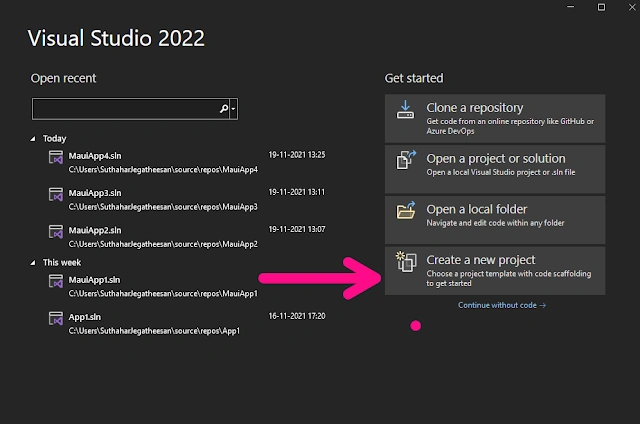The height and width of the screenshot is (424, 640).
Task: Click the Create a new project icon
Action: (406, 262)
